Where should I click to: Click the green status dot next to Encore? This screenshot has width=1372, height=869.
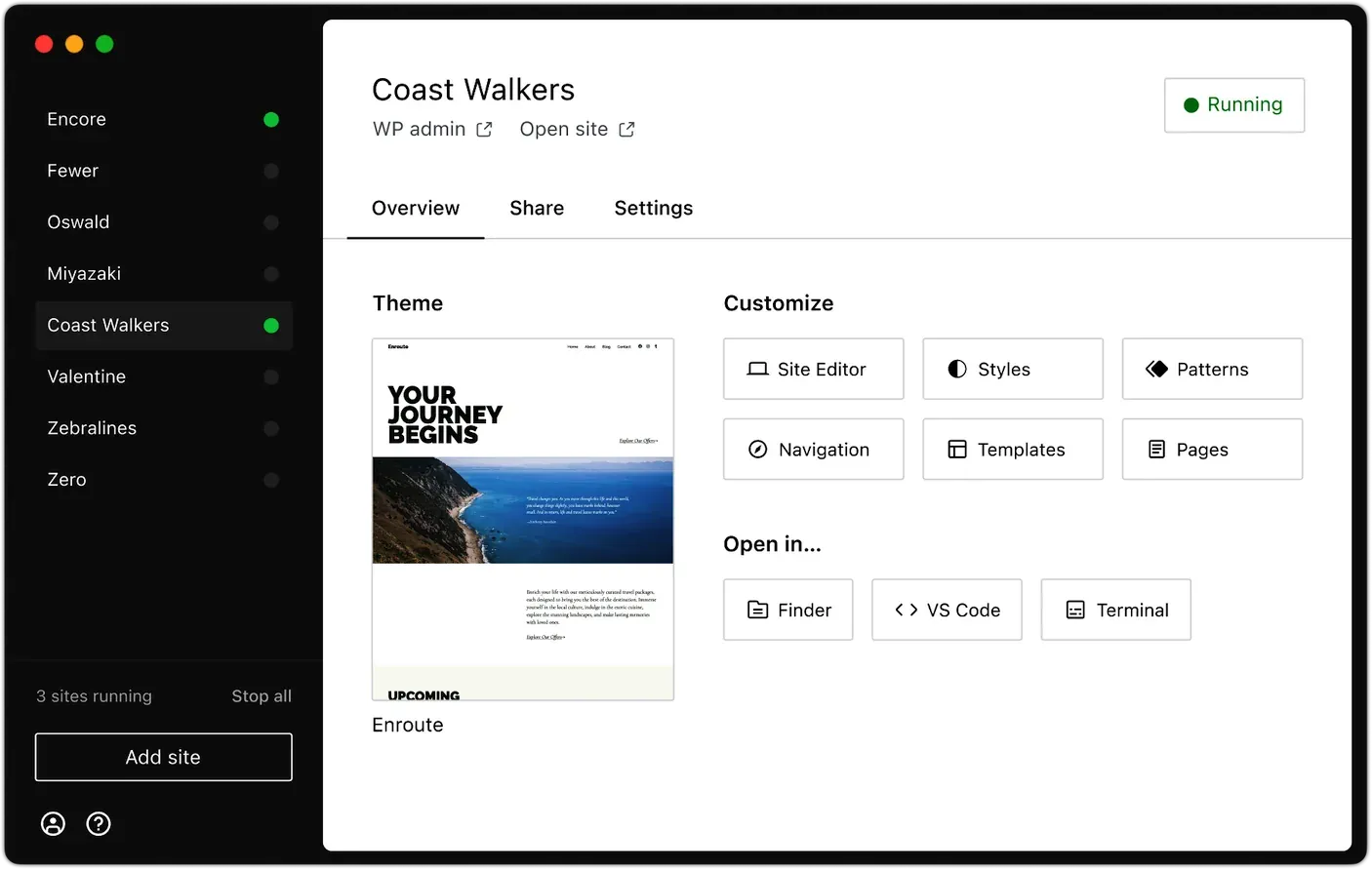(270, 119)
